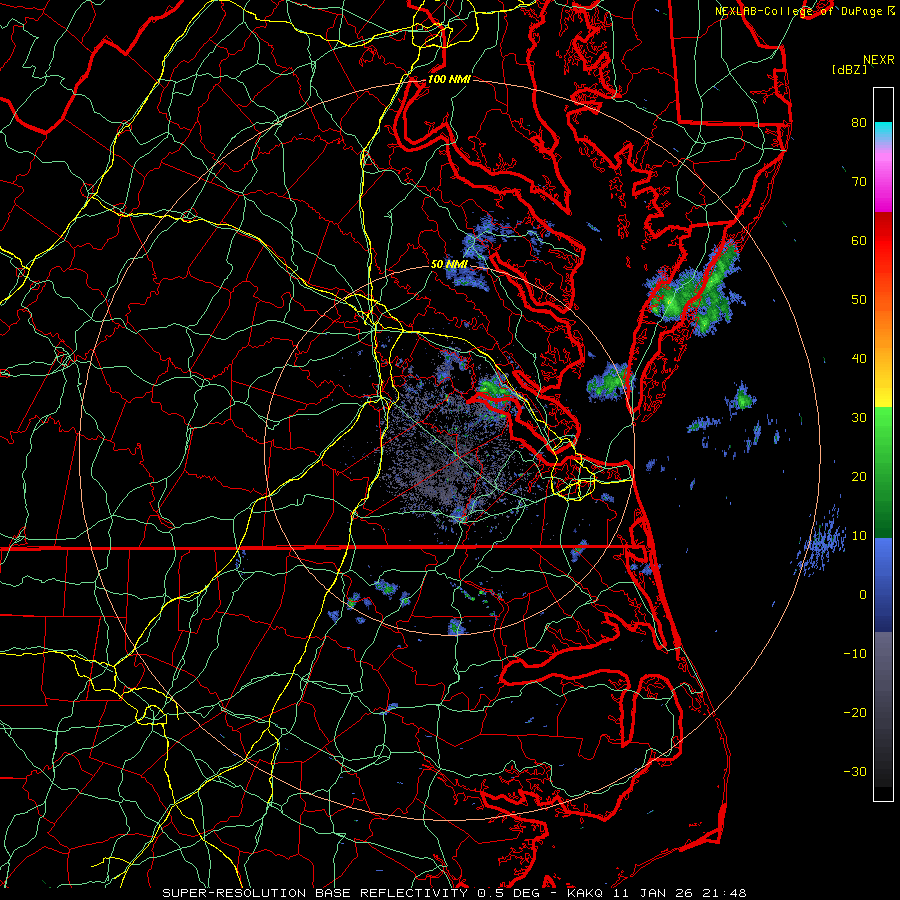The image size is (900, 900).
Task: Click the '50 NMI' range ring label
Action: coord(449,264)
